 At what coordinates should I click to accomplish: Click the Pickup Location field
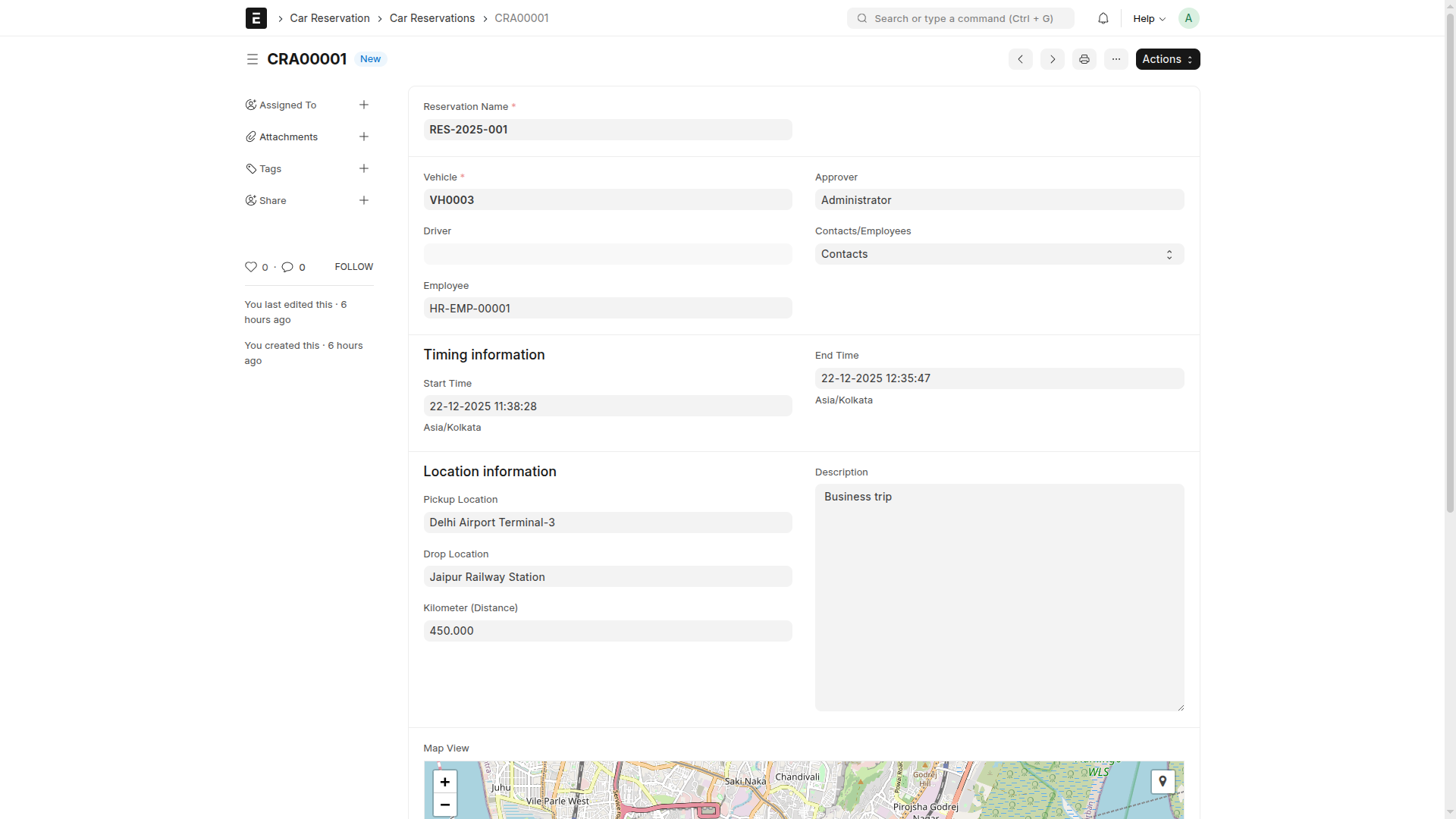coord(607,522)
